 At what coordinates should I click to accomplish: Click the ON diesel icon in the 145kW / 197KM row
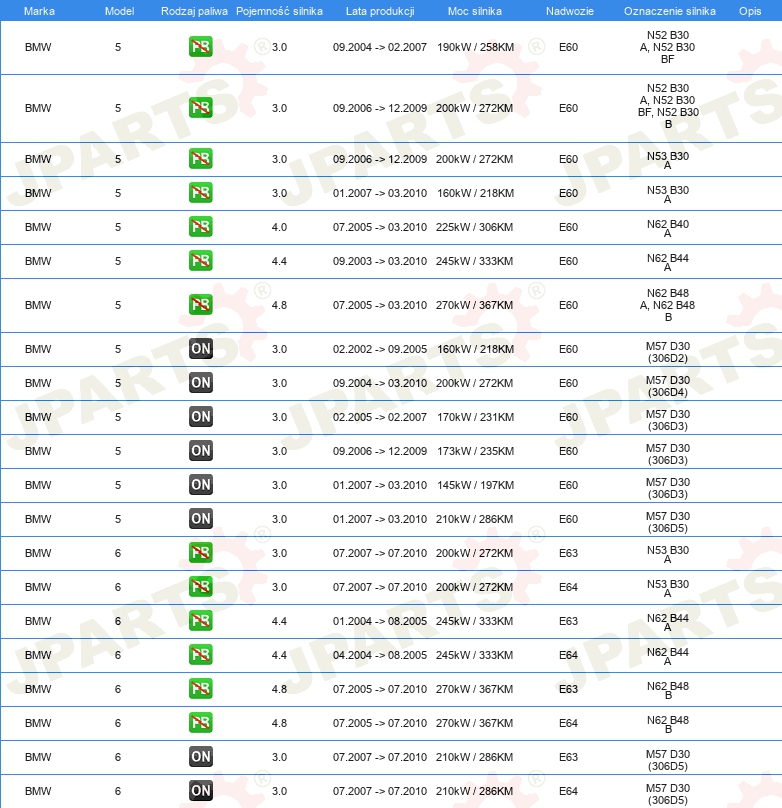[x=200, y=485]
